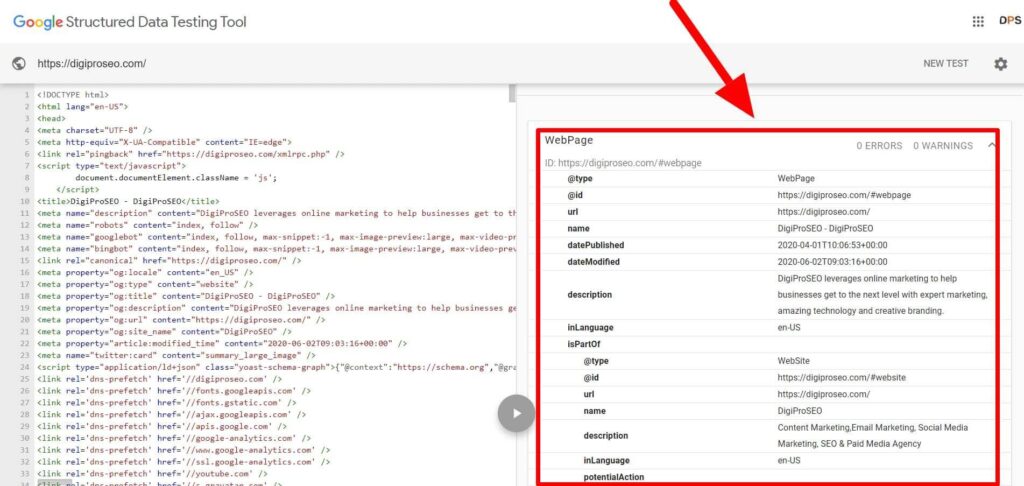Click code line 1 DOCTYPE html
Viewport: 1024px width, 486px height.
coord(73,95)
